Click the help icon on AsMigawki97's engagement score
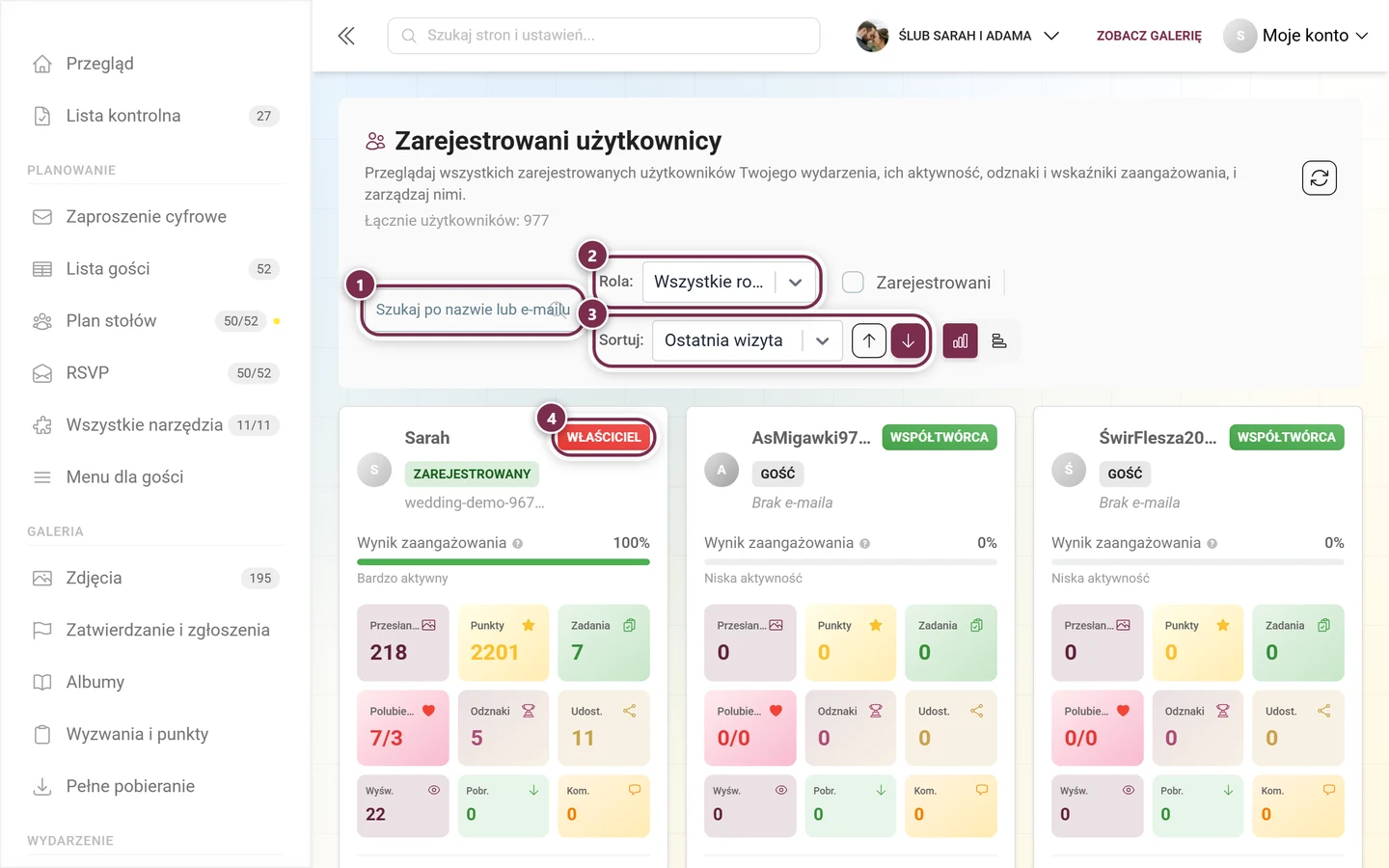This screenshot has height=868, width=1389. tap(865, 544)
